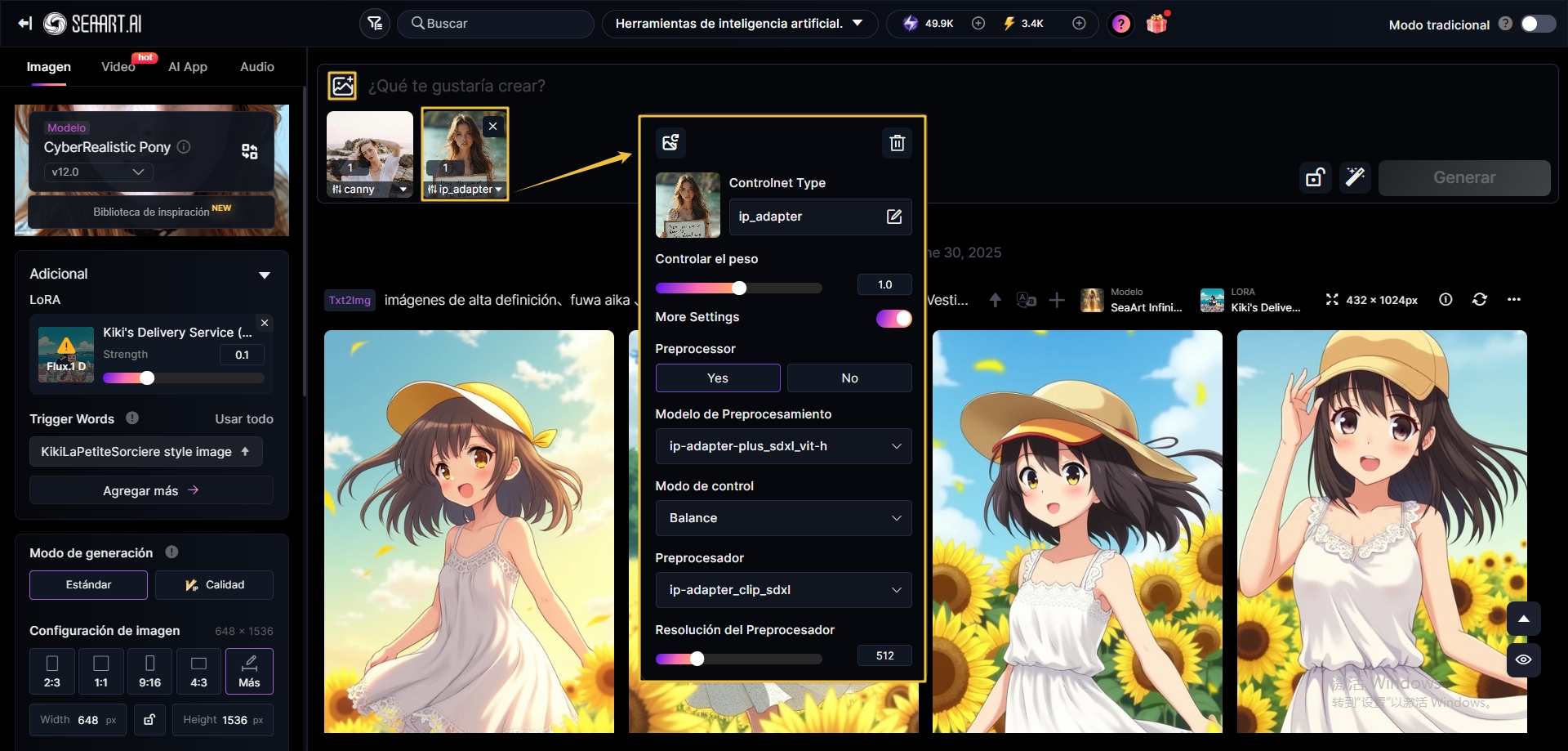The width and height of the screenshot is (1568, 751).
Task: Open the Modo de control Balance dropdown
Action: (x=783, y=518)
